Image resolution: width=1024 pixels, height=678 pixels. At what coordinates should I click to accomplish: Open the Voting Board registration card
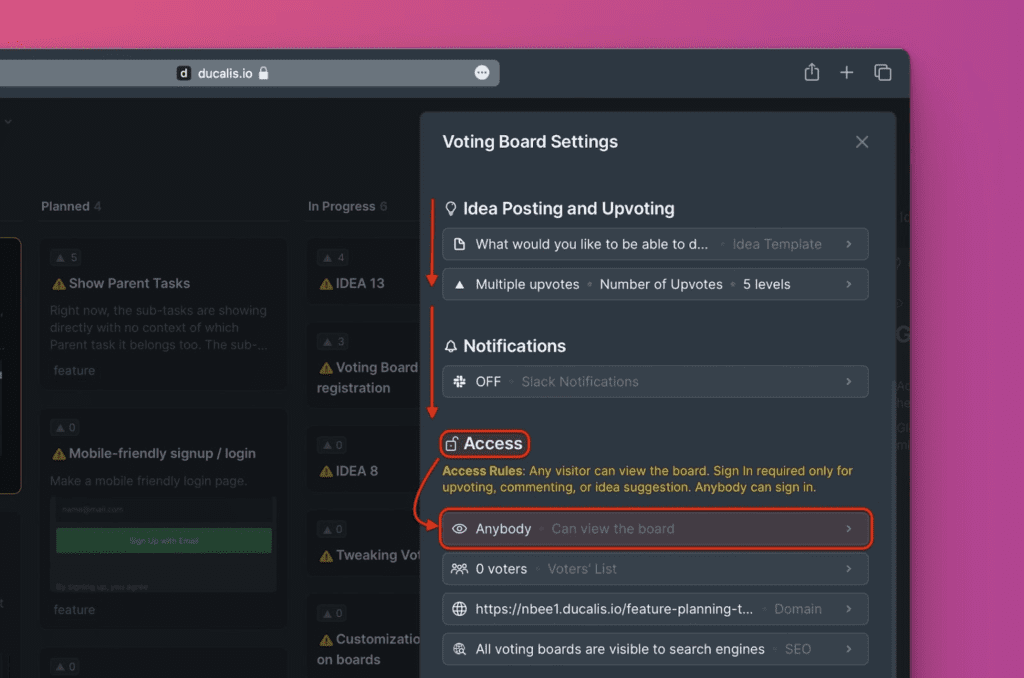point(363,366)
